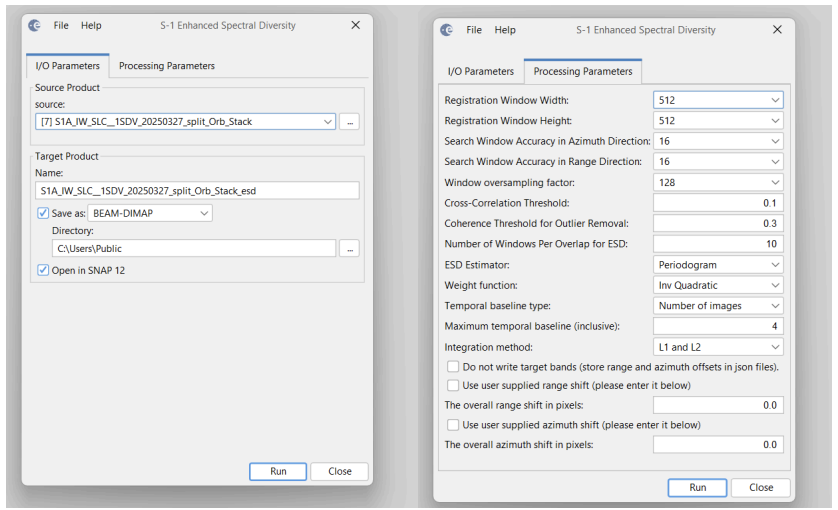838x510 pixels.
Task: Open Search Window Accuracy in Range dropdown
Action: [x=718, y=161]
